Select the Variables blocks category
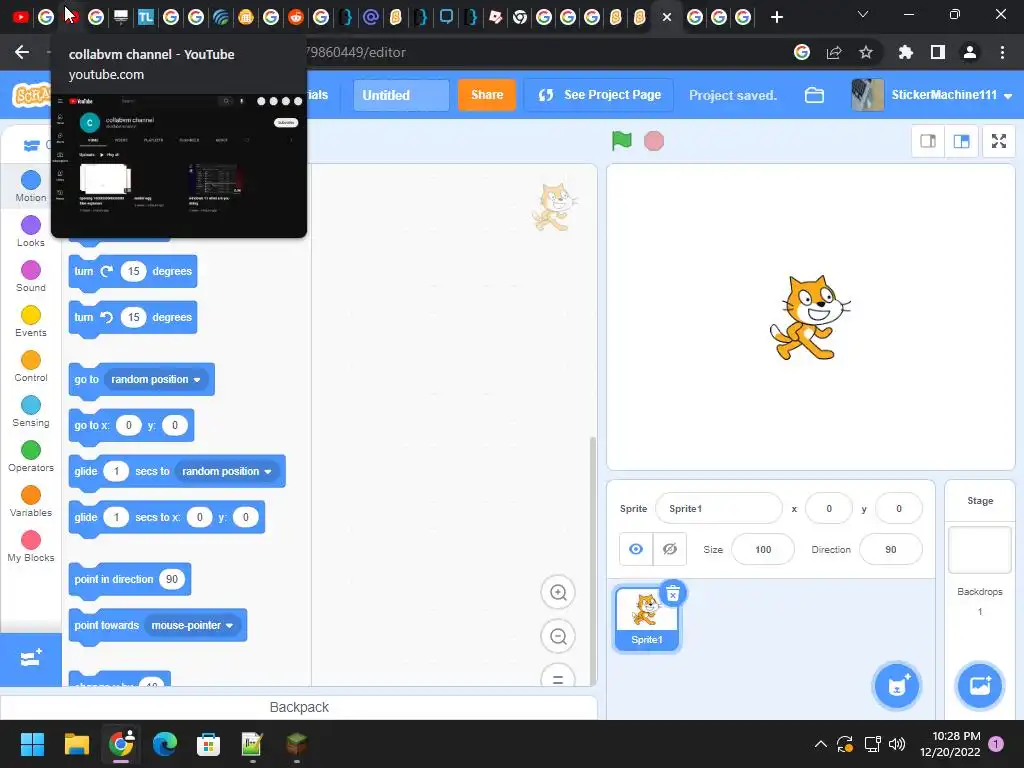This screenshot has width=1024, height=768. [x=31, y=502]
